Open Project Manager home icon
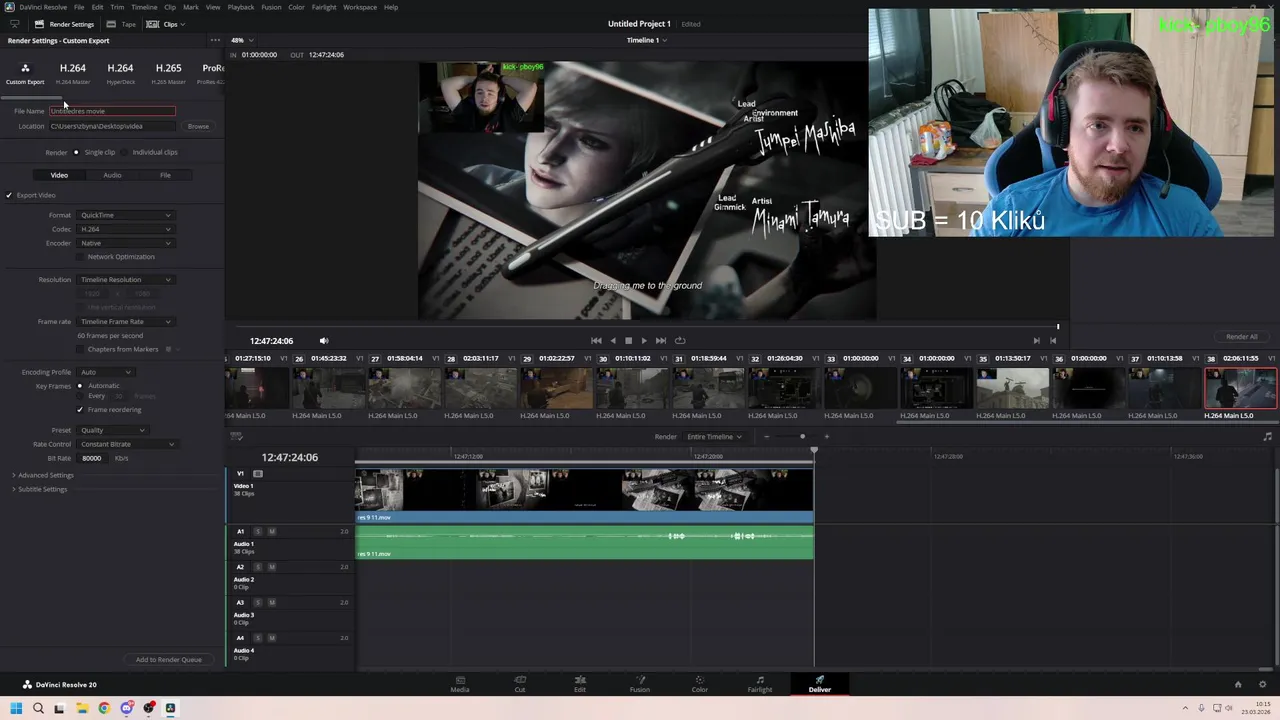This screenshot has width=1280, height=720. coord(1237,684)
